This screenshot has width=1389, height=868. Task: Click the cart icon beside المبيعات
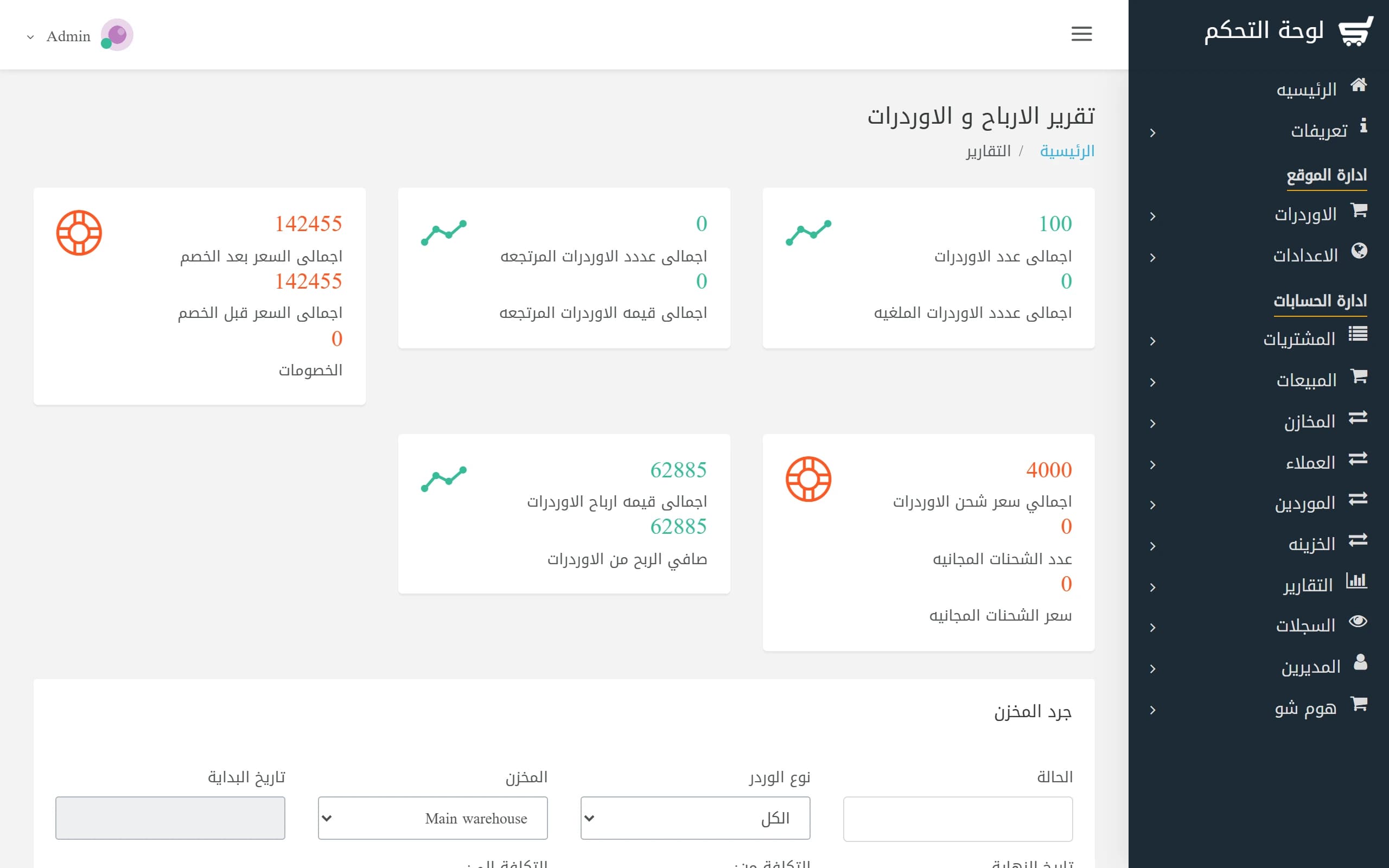[x=1359, y=375]
